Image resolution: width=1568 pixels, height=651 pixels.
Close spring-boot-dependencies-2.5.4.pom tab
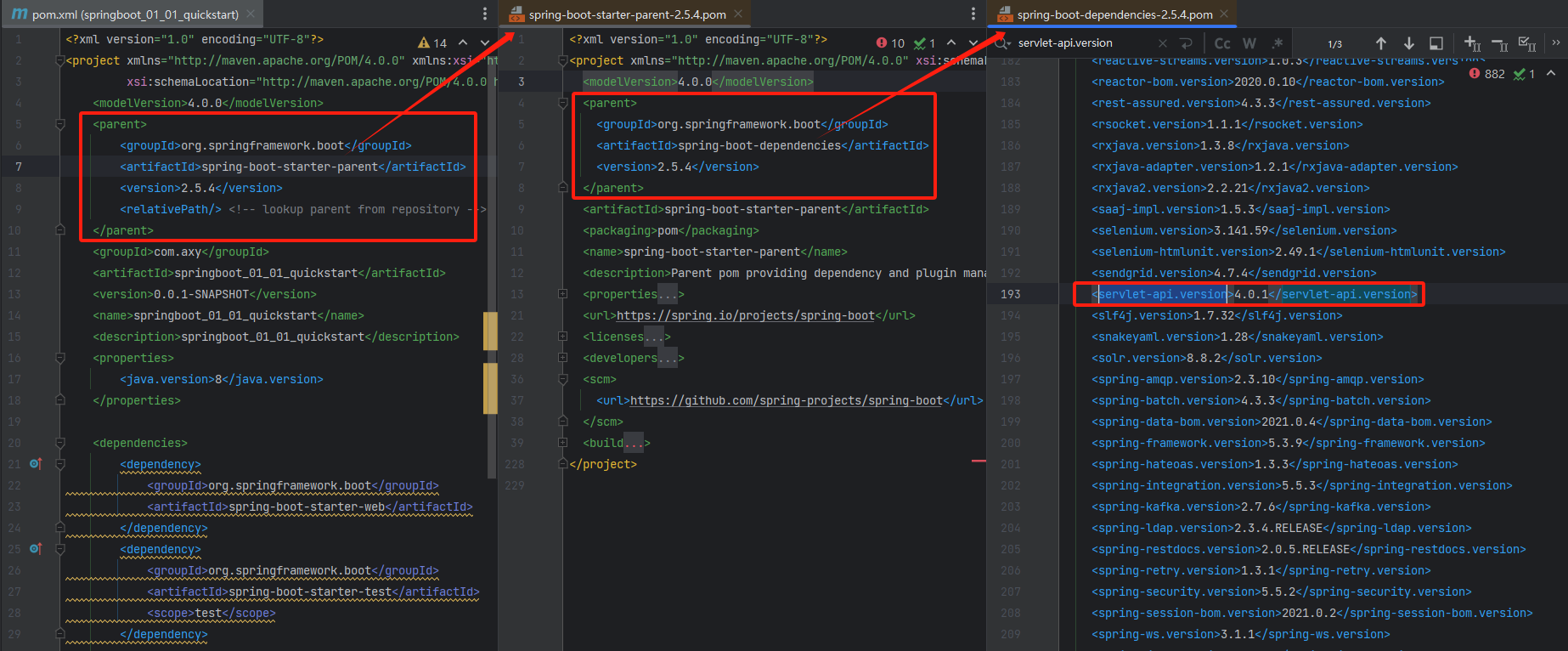(x=1224, y=14)
